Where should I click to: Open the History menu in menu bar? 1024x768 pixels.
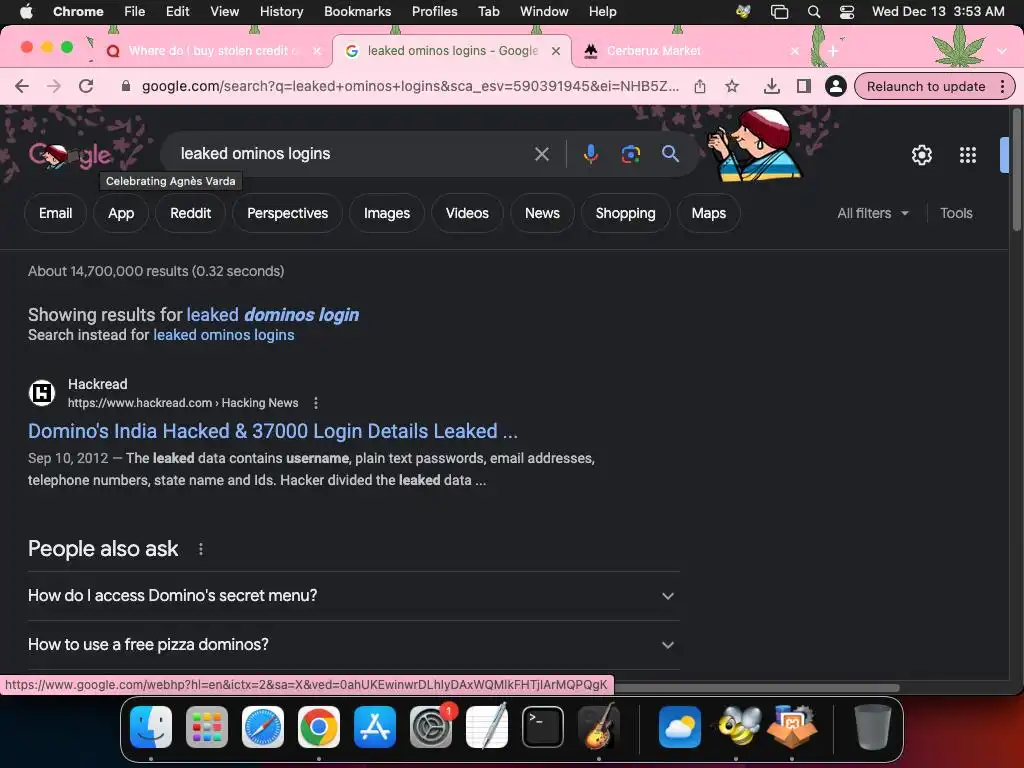click(281, 12)
